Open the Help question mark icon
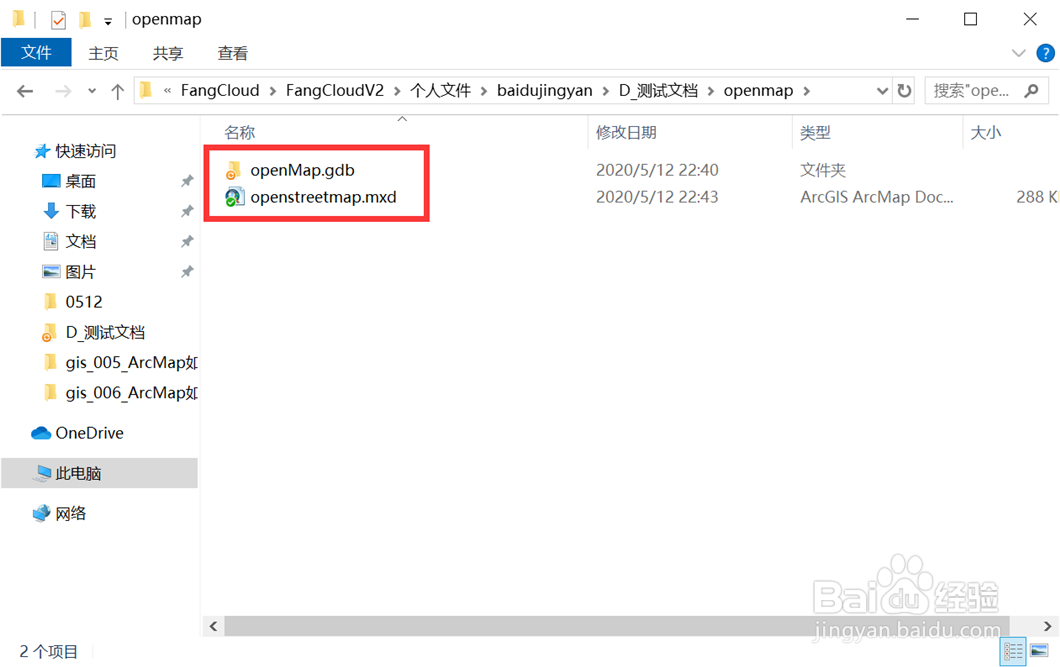This screenshot has height=667, width=1060. pos(1045,53)
